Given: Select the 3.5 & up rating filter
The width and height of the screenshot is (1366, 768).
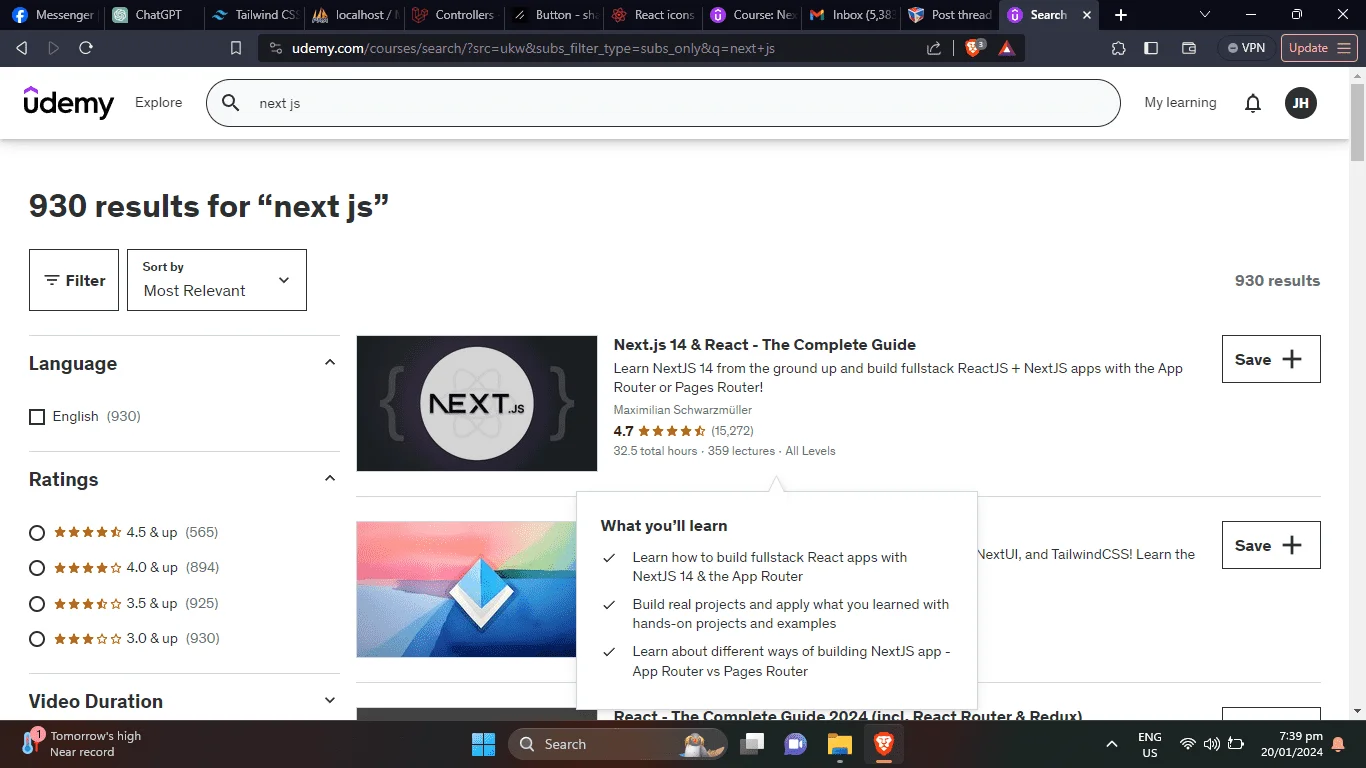Looking at the screenshot, I should pyautogui.click(x=37, y=604).
